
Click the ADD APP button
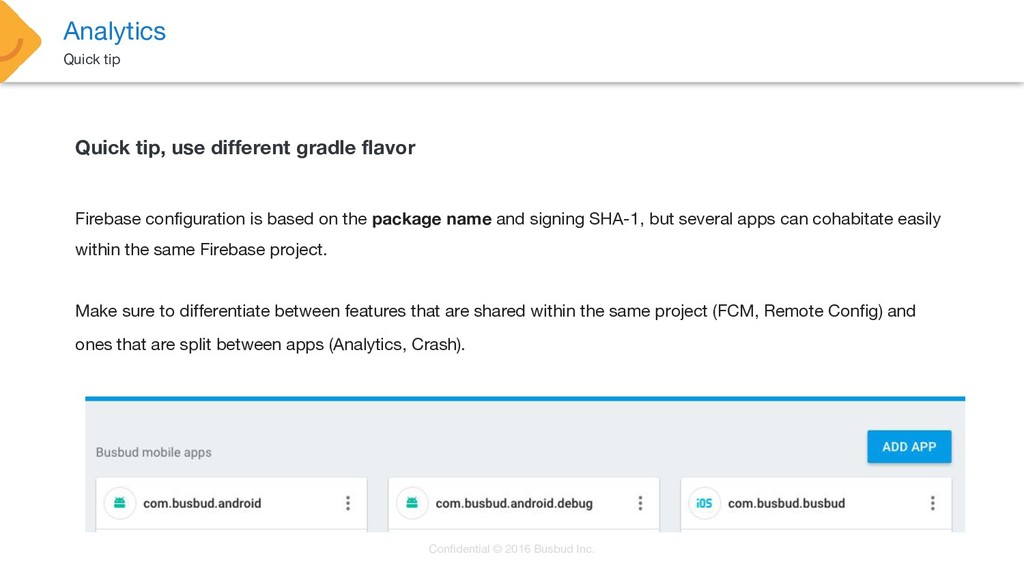point(909,447)
